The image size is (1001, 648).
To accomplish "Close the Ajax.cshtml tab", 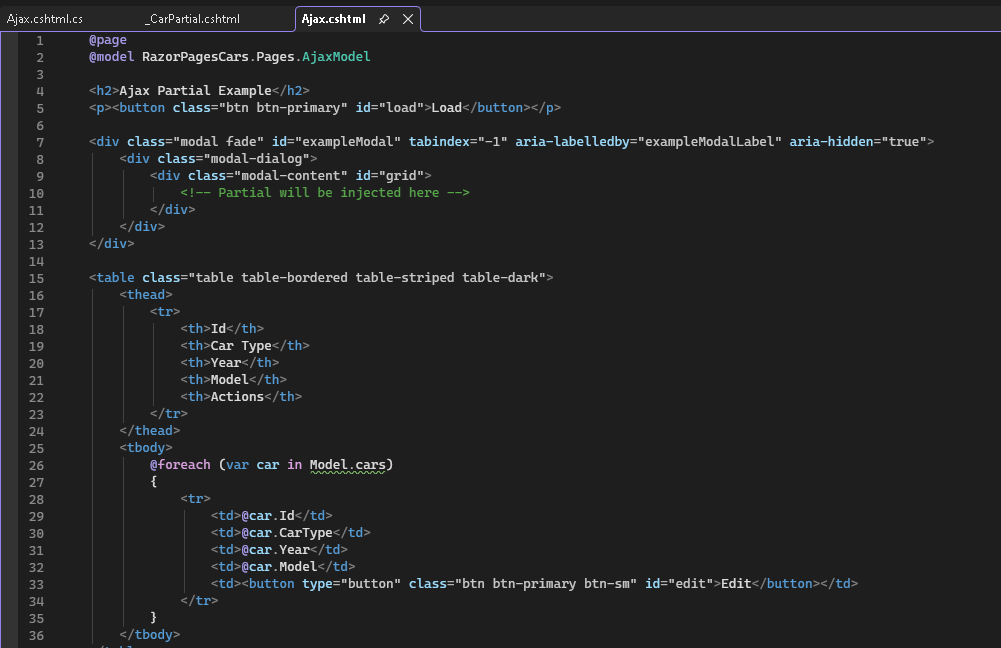I will 407,19.
